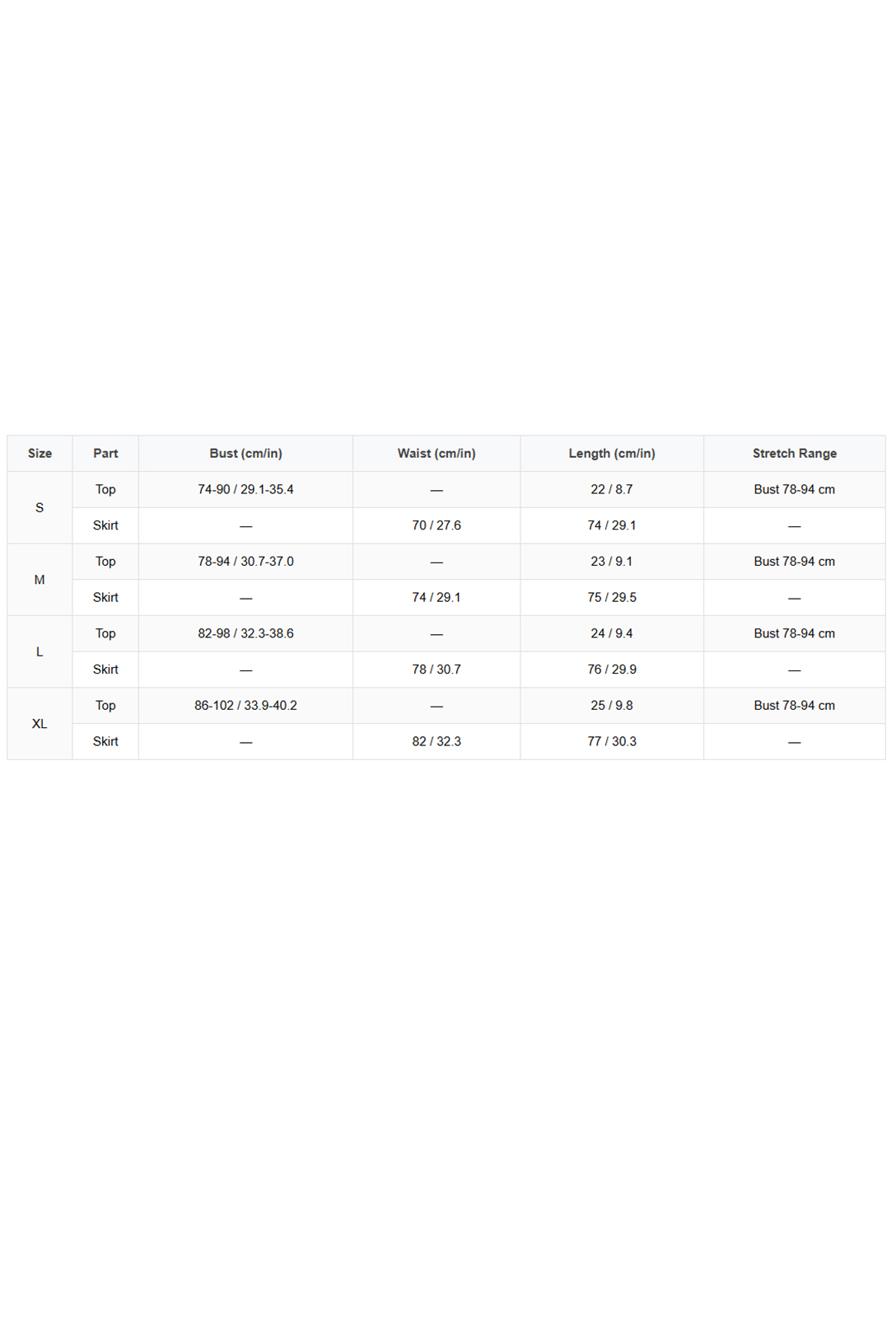Click the Part column header
The width and height of the screenshot is (896, 1344).
pos(105,454)
